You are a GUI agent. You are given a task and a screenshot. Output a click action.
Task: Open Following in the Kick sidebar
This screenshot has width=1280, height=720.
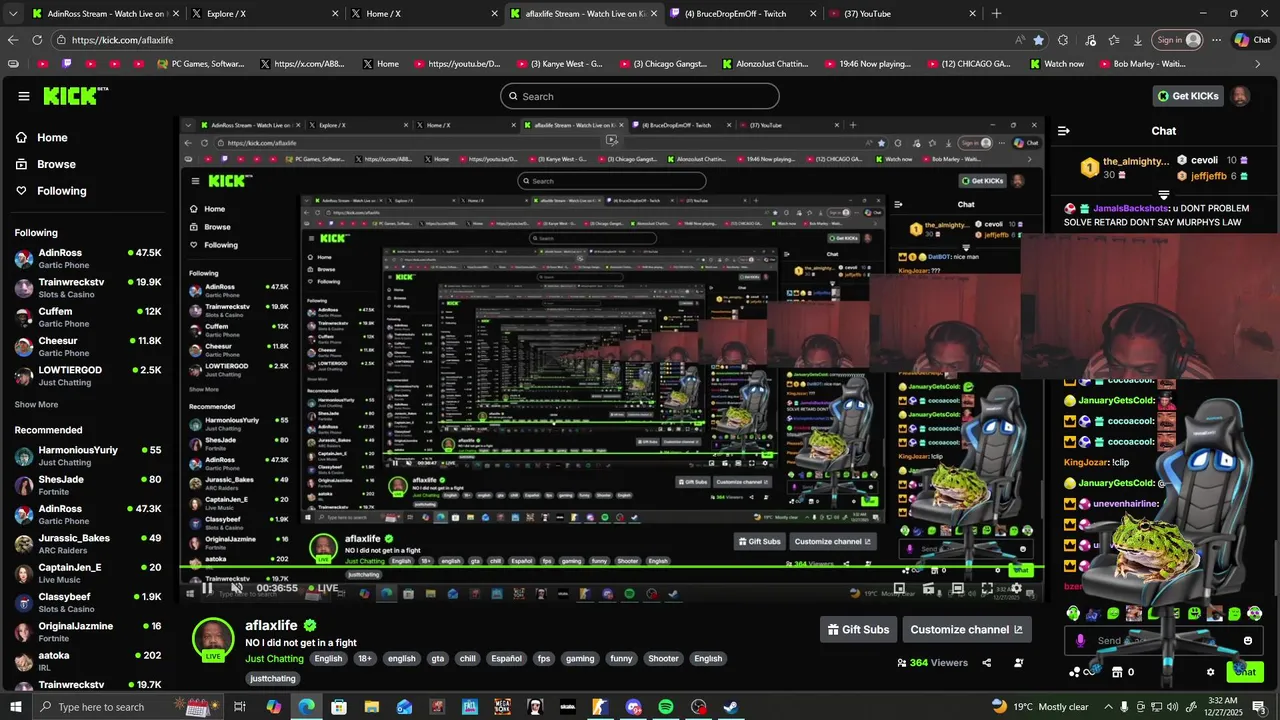point(51,191)
